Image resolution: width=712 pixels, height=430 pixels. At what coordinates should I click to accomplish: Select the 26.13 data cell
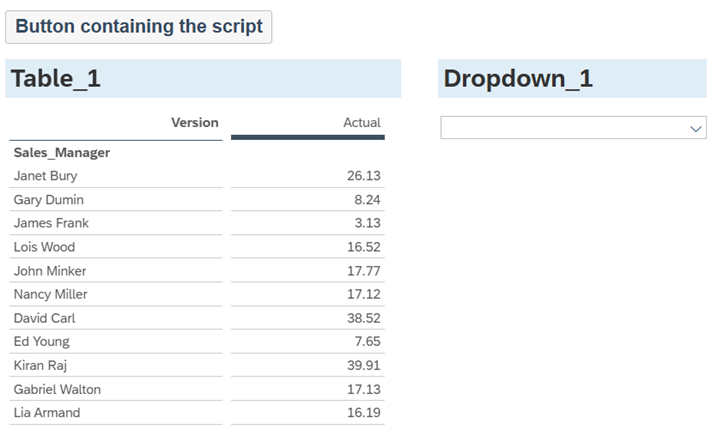pyautogui.click(x=362, y=176)
